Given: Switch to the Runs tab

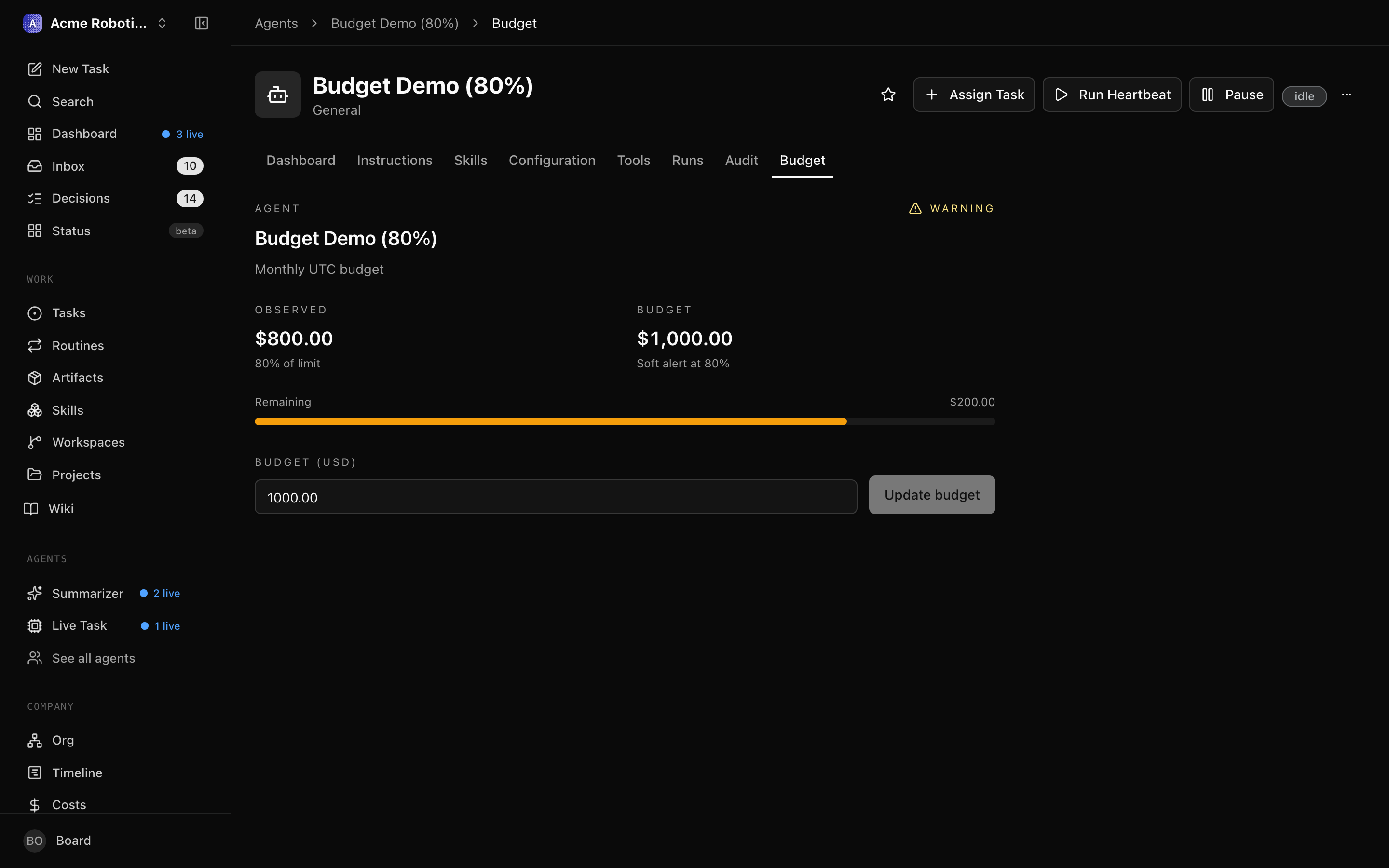Looking at the screenshot, I should pos(687,160).
